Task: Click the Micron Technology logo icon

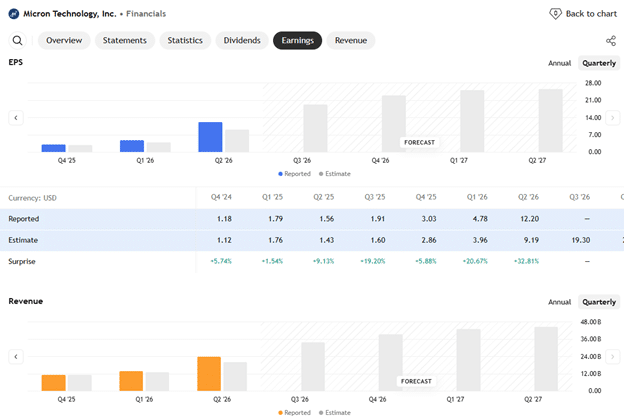Action: (x=14, y=14)
